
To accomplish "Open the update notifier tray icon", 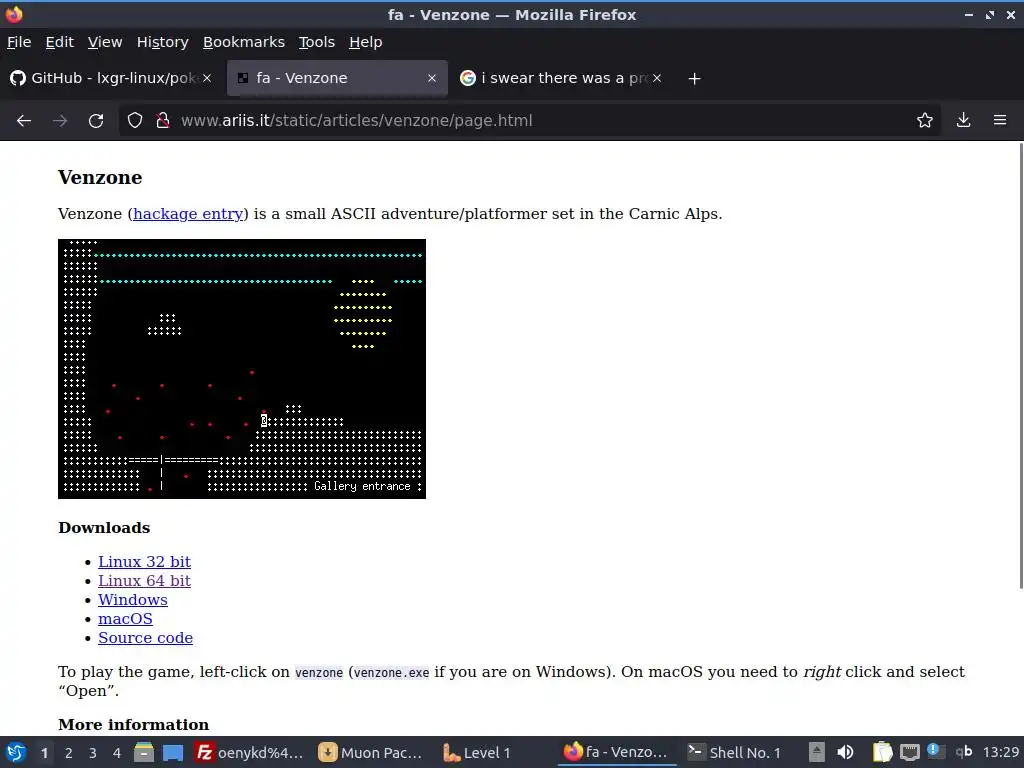I will pos(935,751).
